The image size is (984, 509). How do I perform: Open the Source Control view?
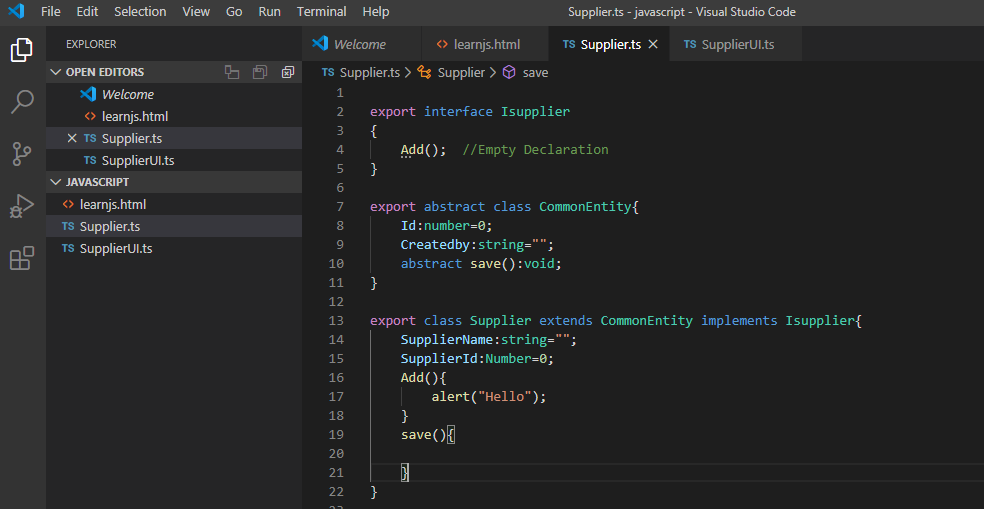[22, 154]
